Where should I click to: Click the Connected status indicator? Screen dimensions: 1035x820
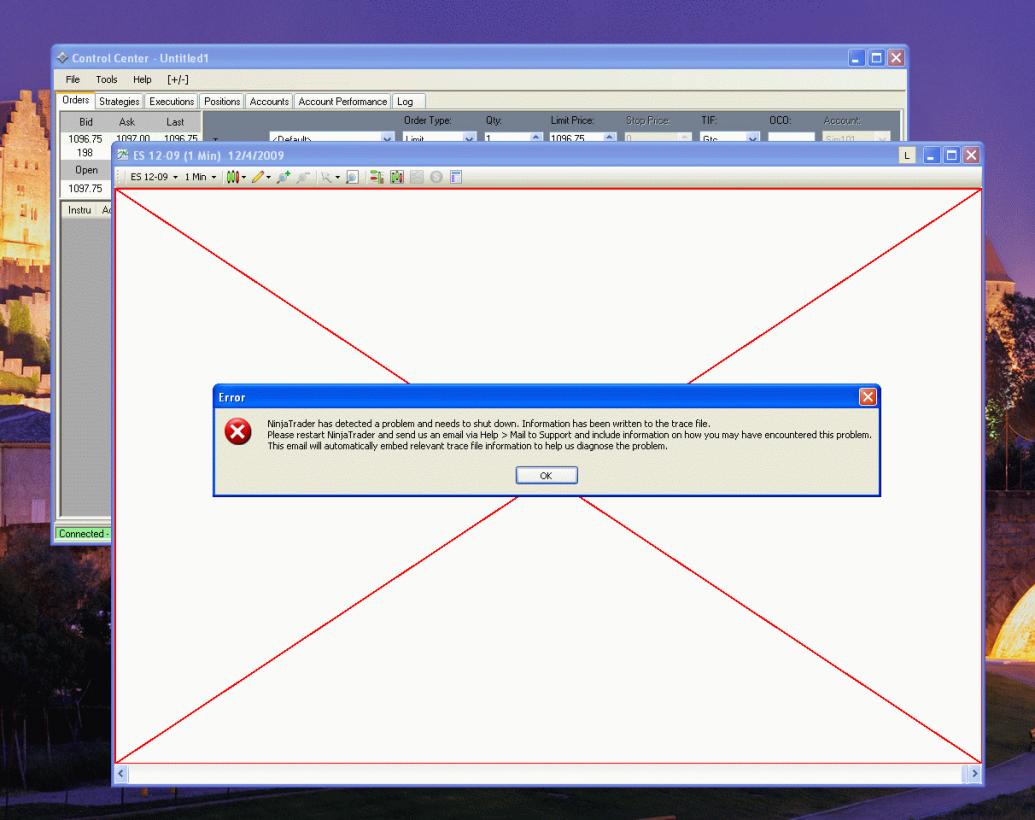(x=83, y=533)
